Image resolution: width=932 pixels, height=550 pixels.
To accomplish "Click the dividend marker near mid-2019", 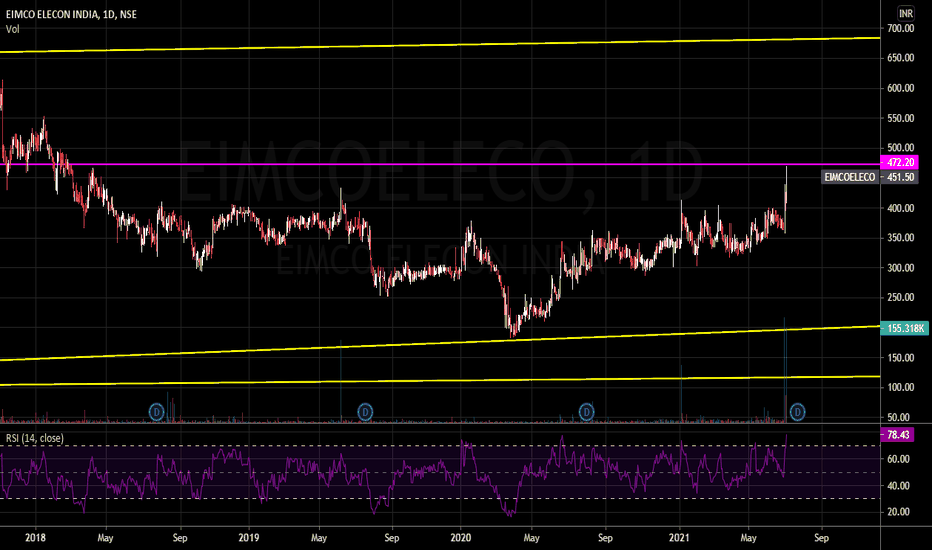I will (365, 411).
